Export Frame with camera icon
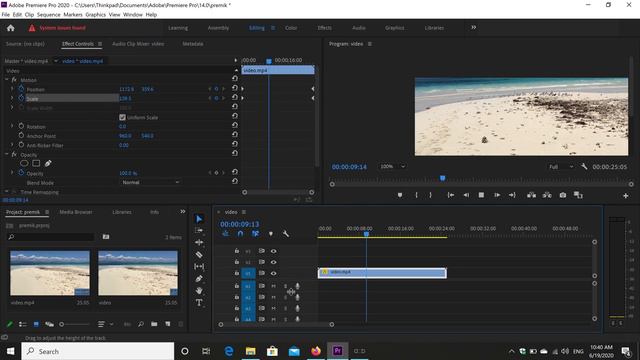The image size is (640, 360). pyautogui.click(x=563, y=195)
